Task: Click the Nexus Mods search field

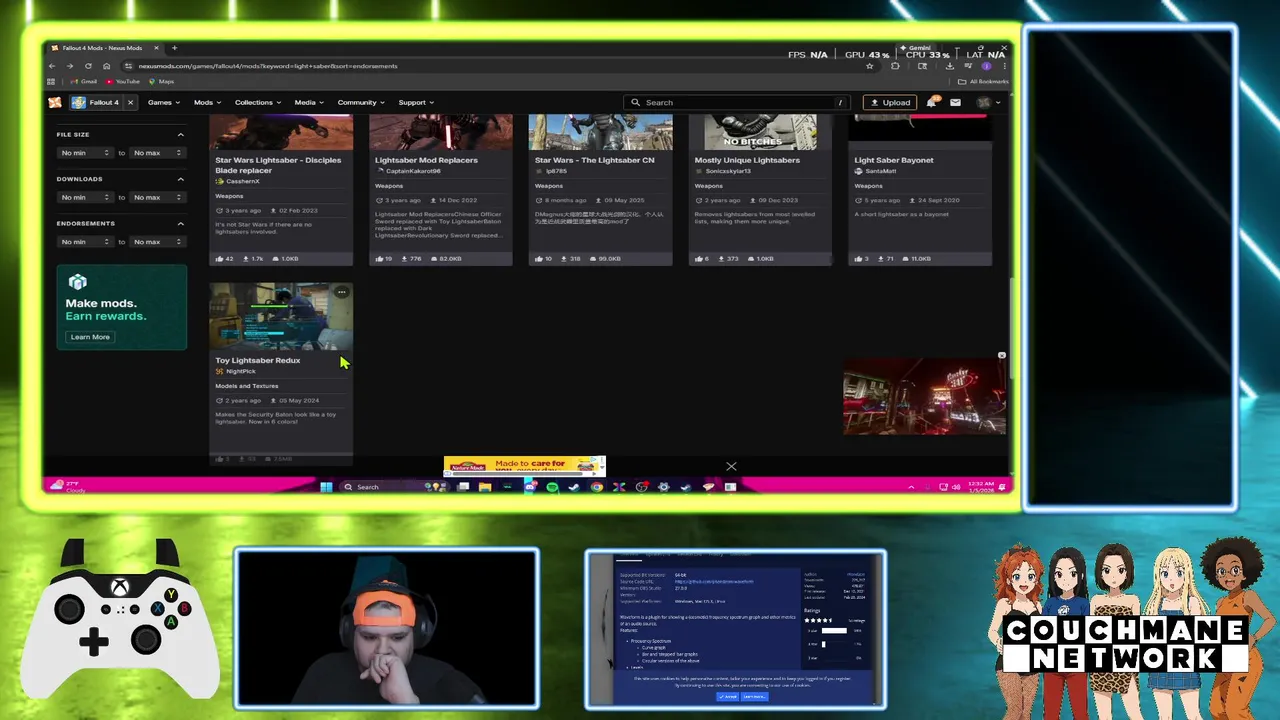Action: (738, 102)
